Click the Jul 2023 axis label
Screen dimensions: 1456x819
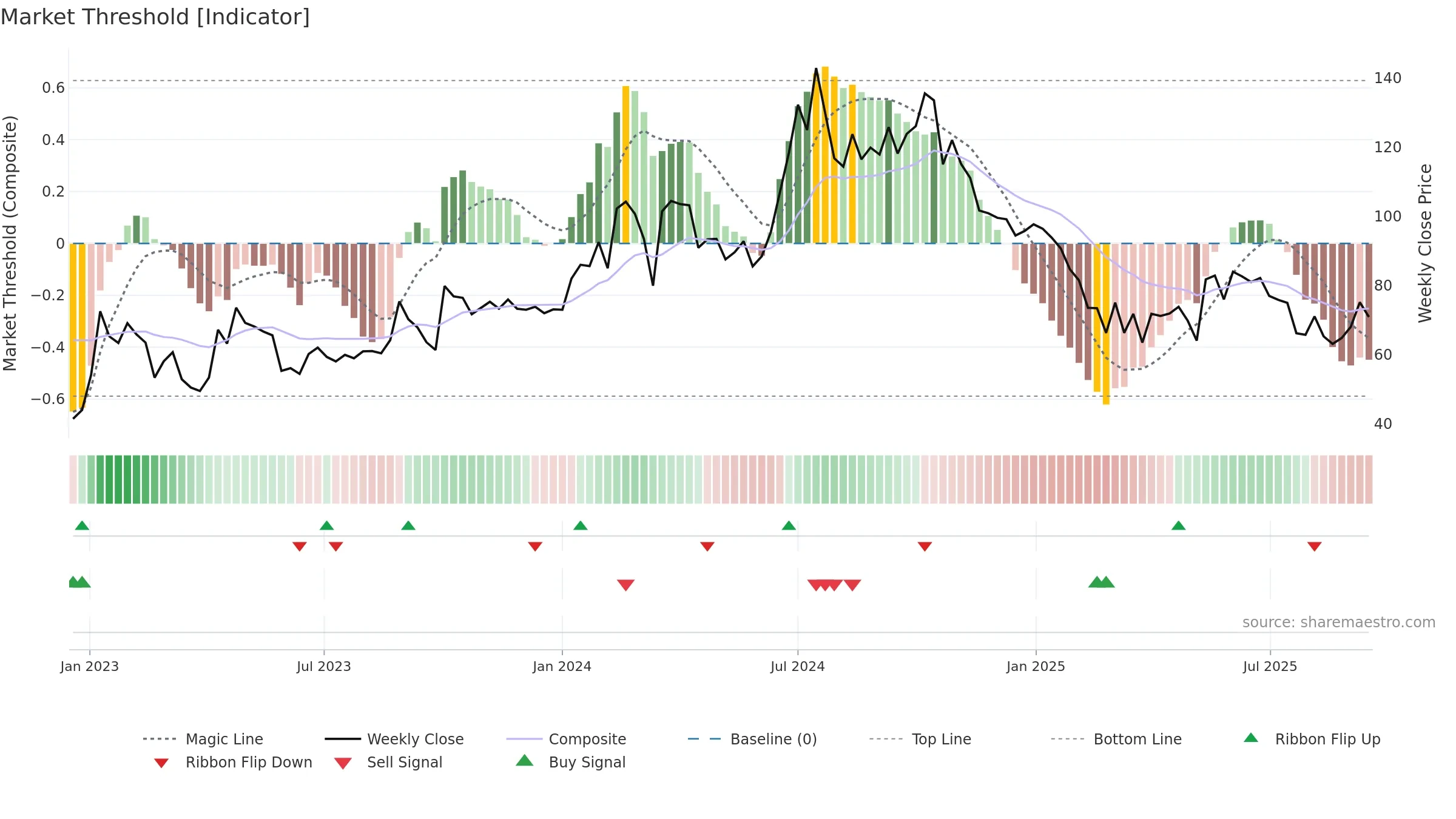click(324, 666)
